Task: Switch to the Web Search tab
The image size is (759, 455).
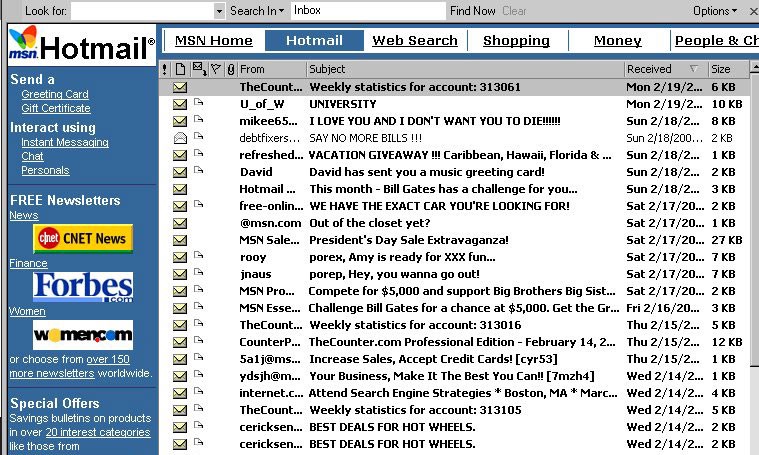Action: pyautogui.click(x=415, y=41)
